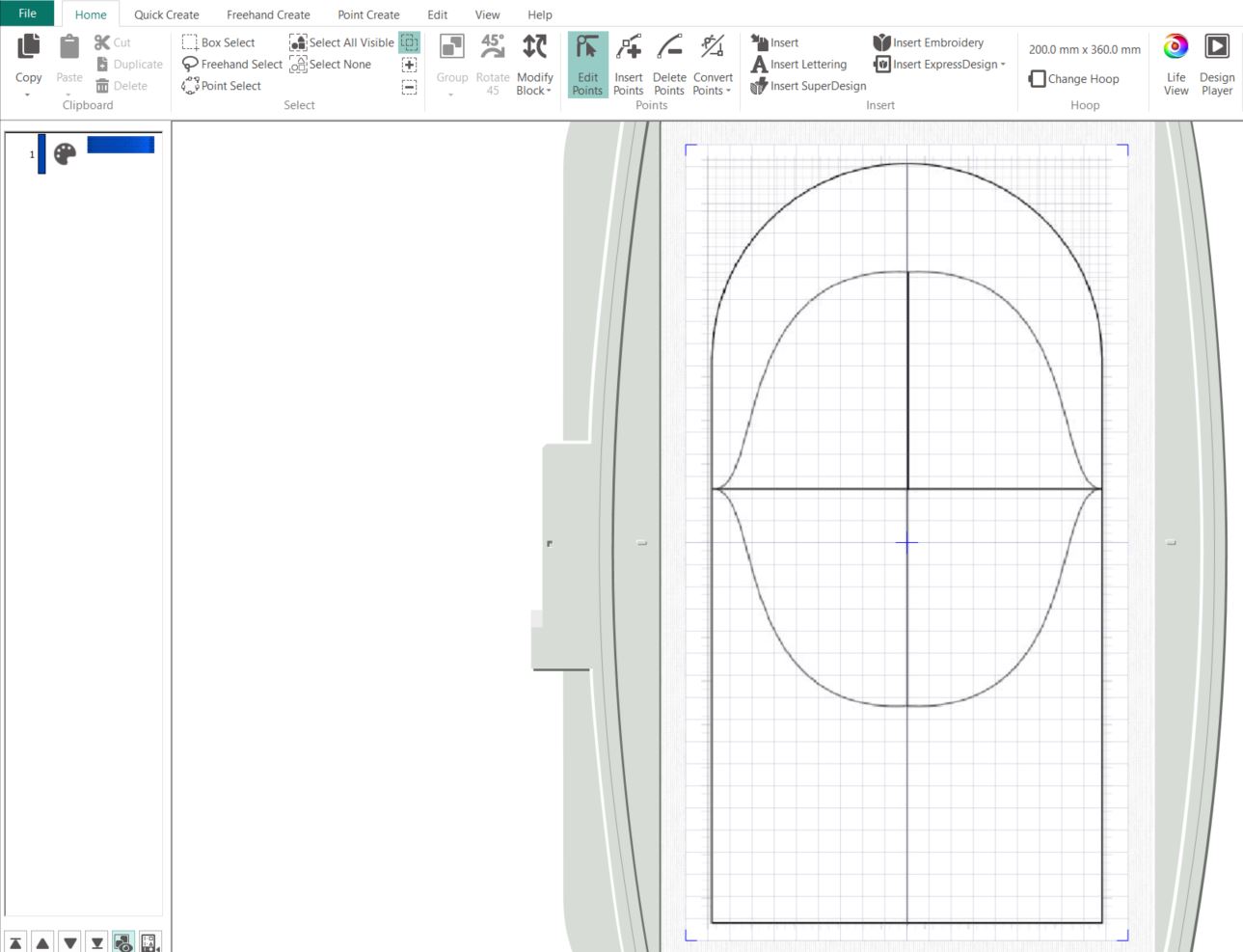Click the blue center cross in hoop

coord(906,542)
